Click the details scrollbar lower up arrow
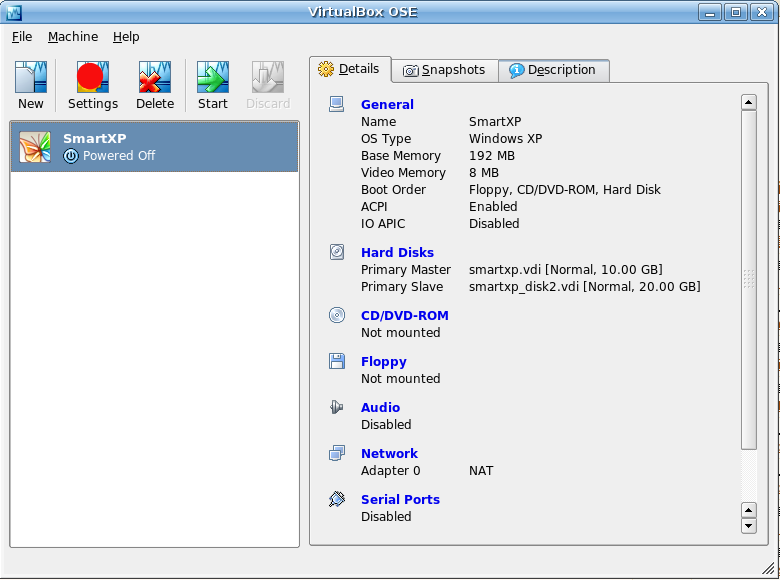Viewport: 780px width, 580px height. point(749,510)
